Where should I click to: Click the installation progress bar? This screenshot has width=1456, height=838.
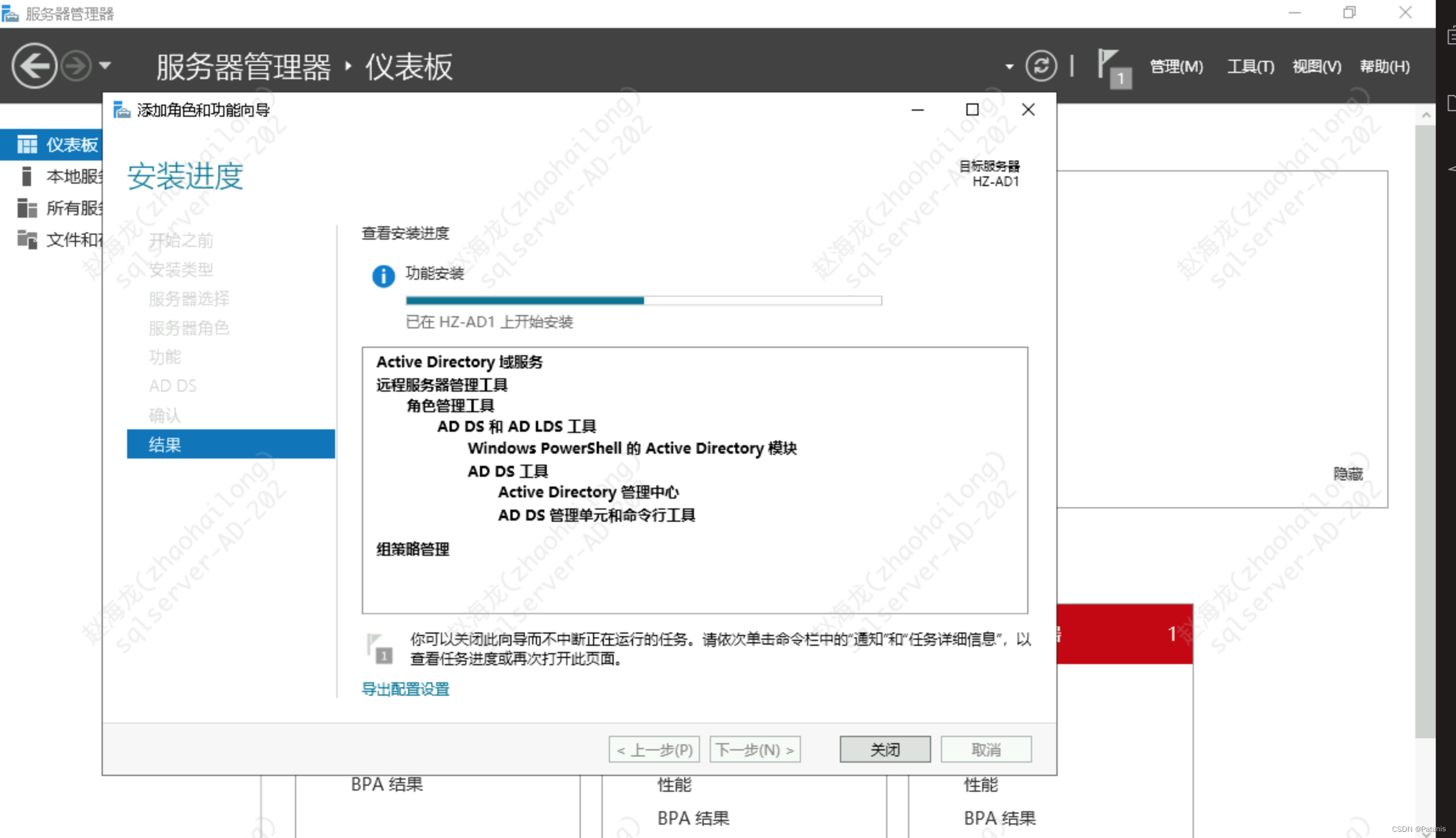coord(643,300)
